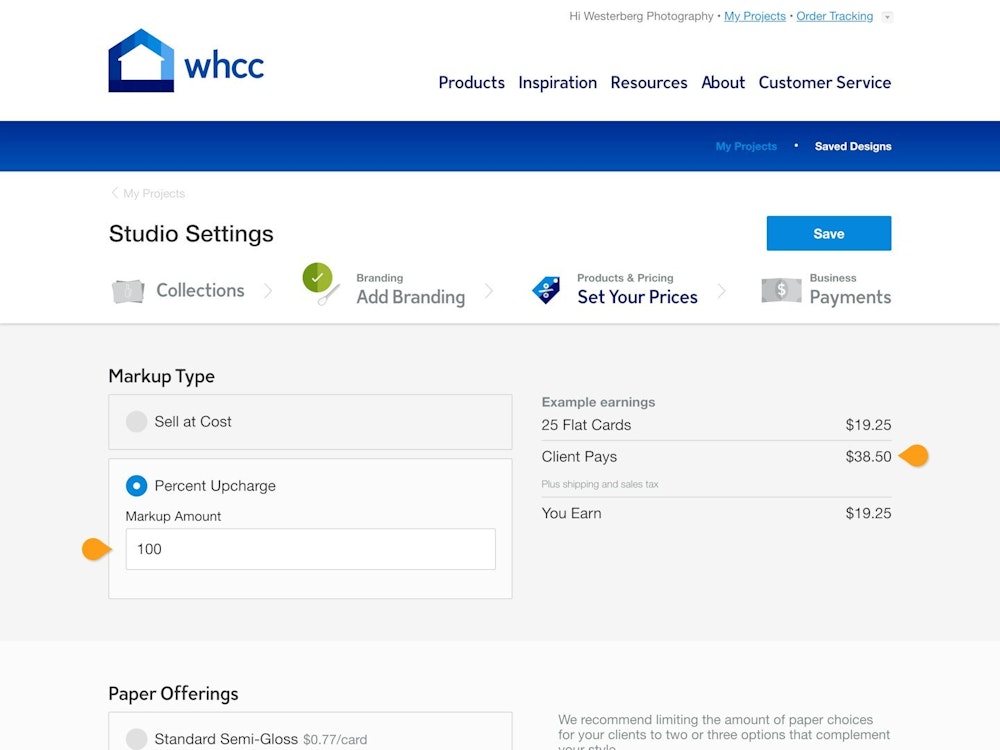Click the Payments dollar bill icon
This screenshot has width=1000, height=750.
coord(780,290)
